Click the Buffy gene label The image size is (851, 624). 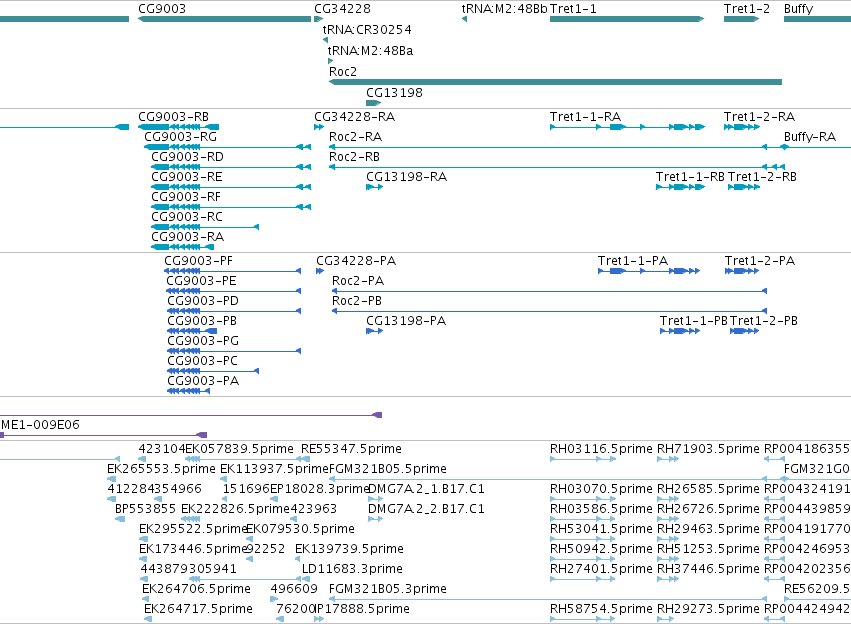click(798, 9)
